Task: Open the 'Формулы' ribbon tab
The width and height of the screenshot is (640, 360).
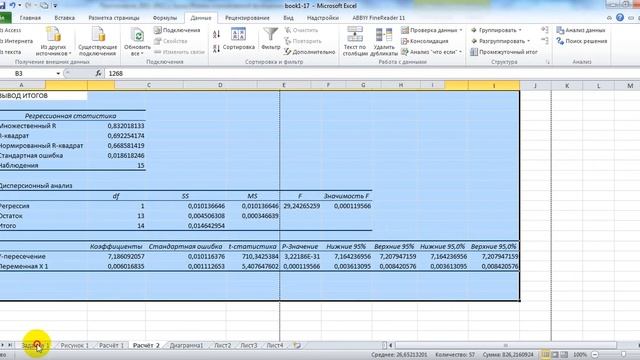Action: click(x=165, y=18)
